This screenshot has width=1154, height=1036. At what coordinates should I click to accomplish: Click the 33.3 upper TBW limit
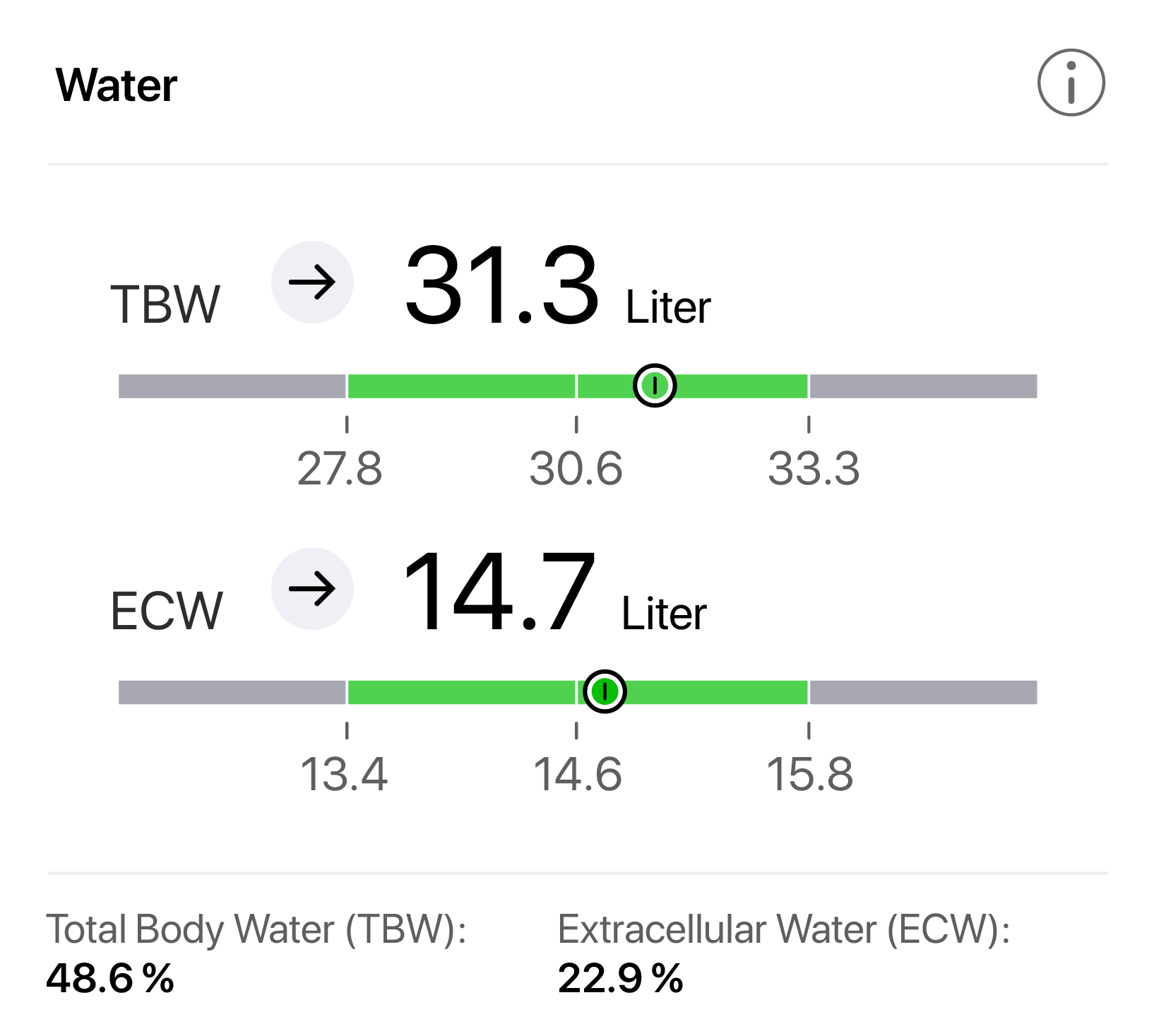[x=814, y=468]
